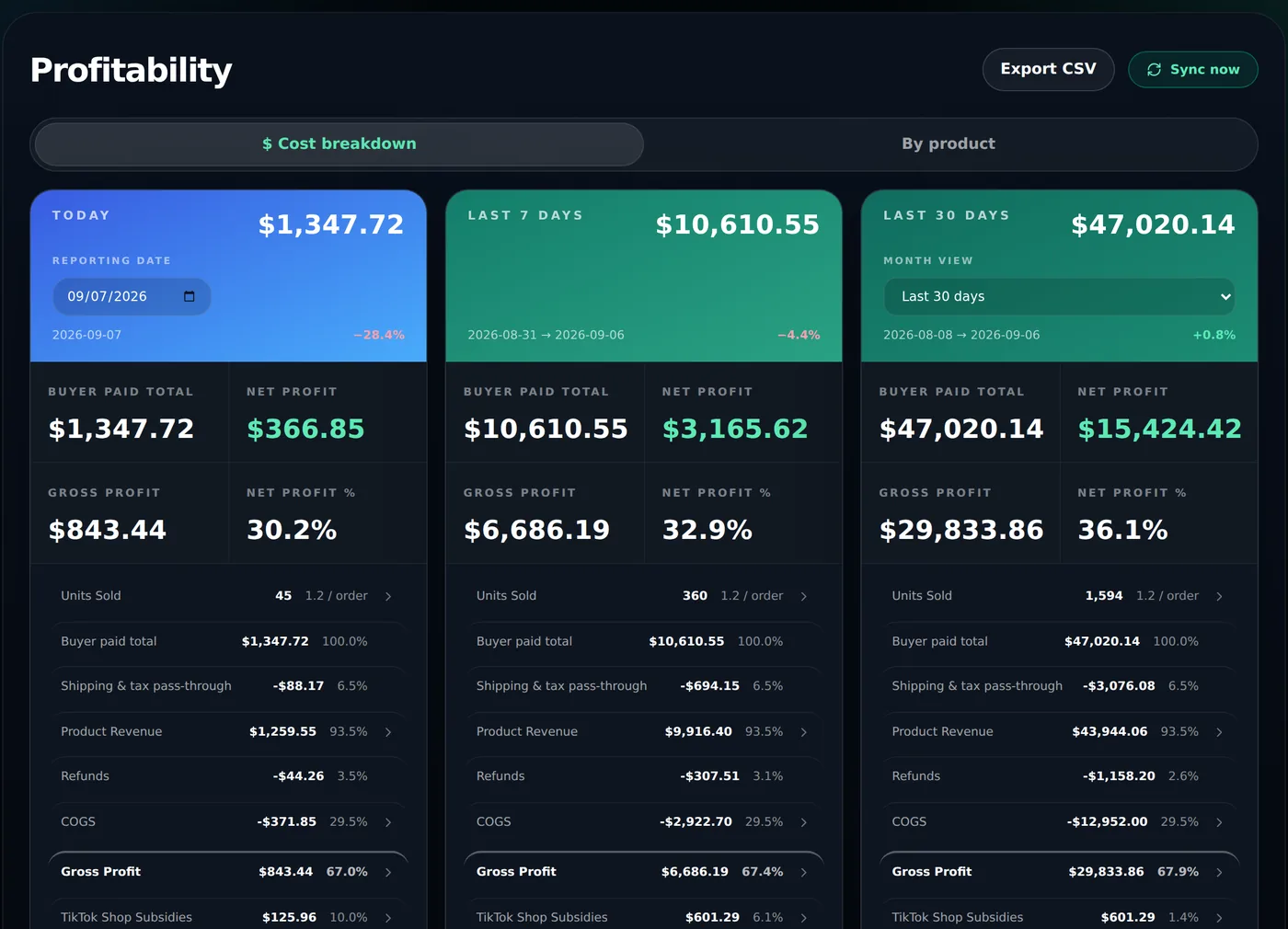This screenshot has height=929, width=1288.
Task: Expand Units Sold in the Last 7 Days card
Action: (x=644, y=596)
